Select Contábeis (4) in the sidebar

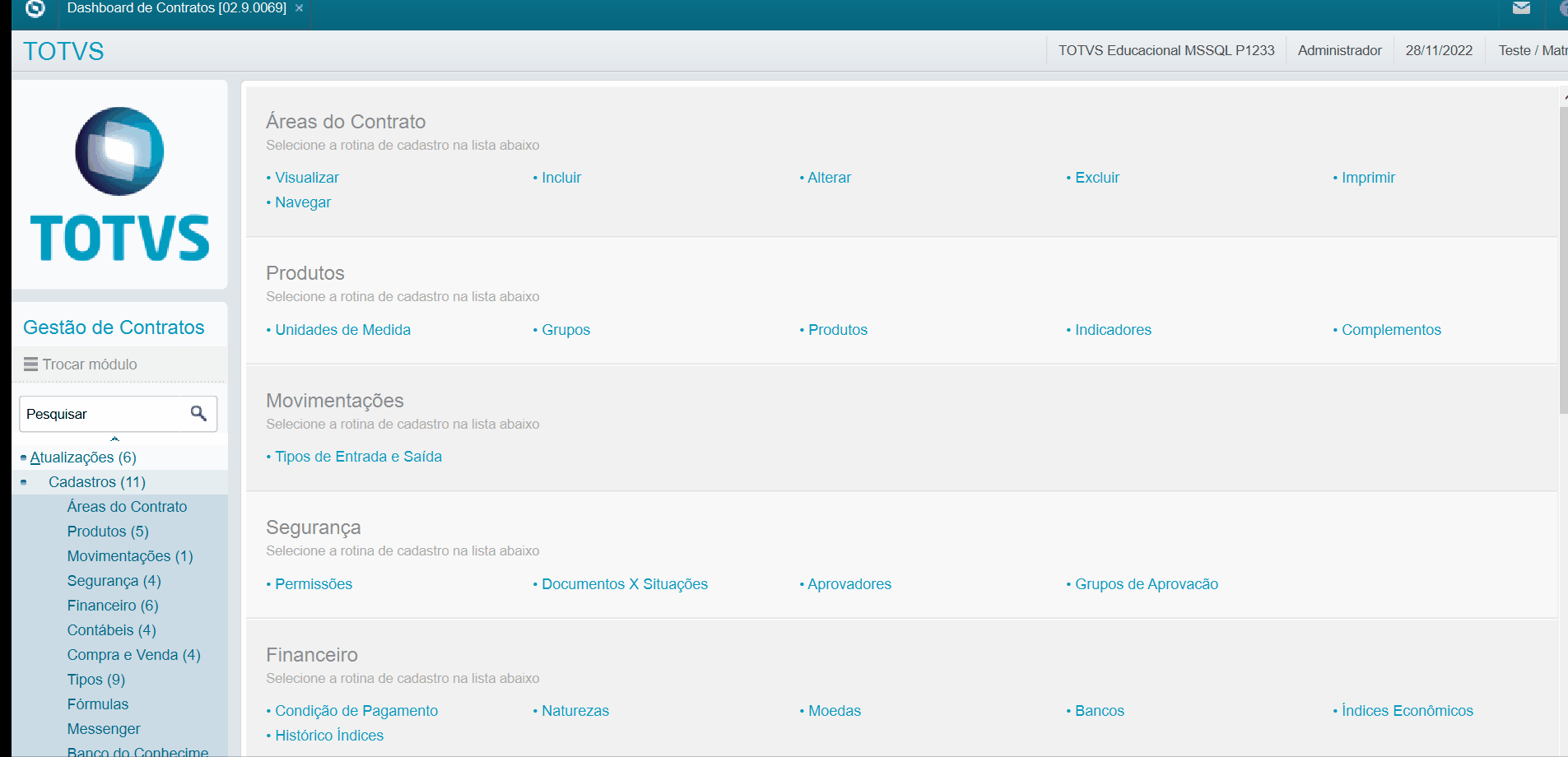click(112, 630)
